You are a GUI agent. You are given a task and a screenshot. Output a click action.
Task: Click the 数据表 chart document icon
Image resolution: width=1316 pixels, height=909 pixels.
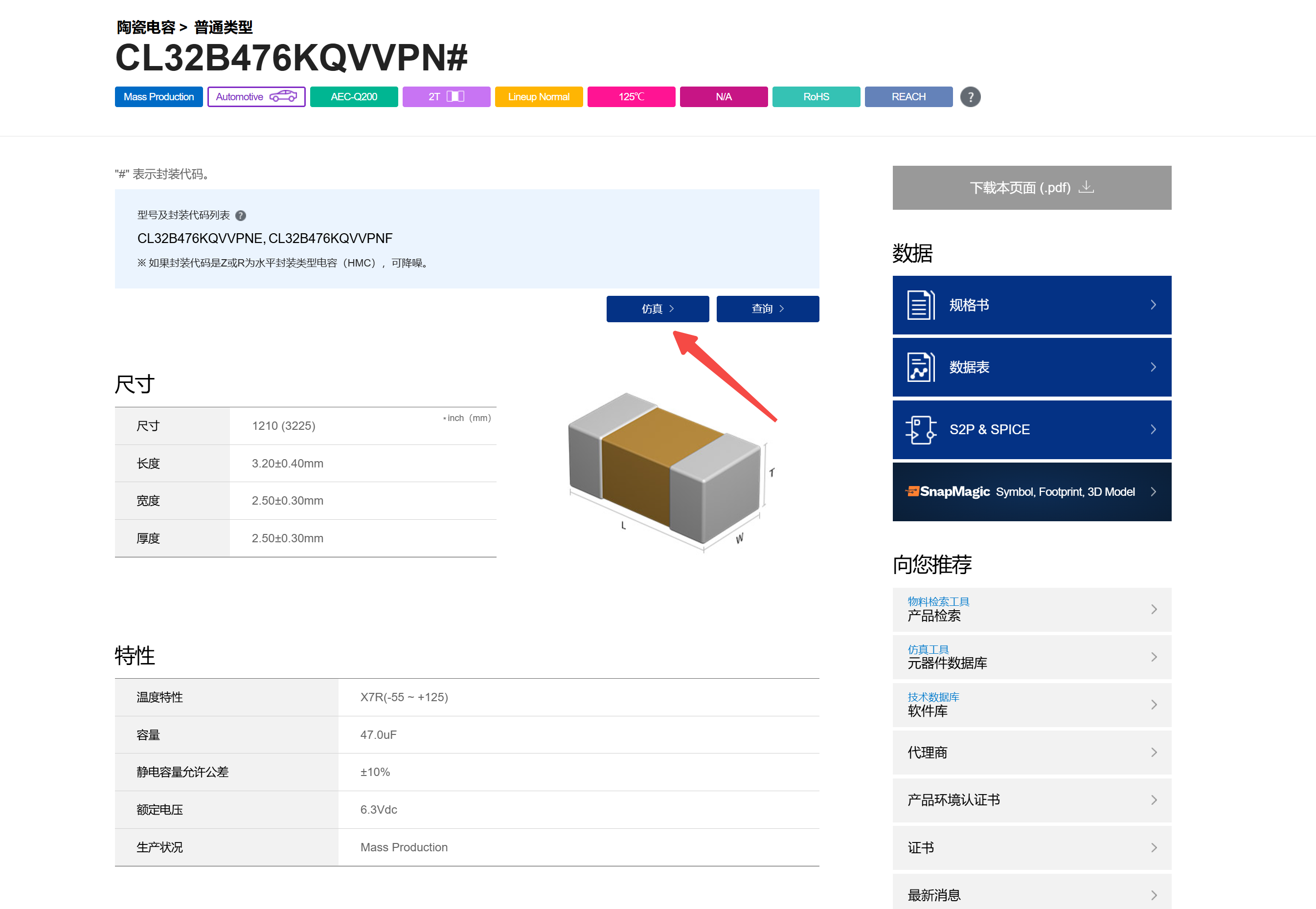(921, 367)
